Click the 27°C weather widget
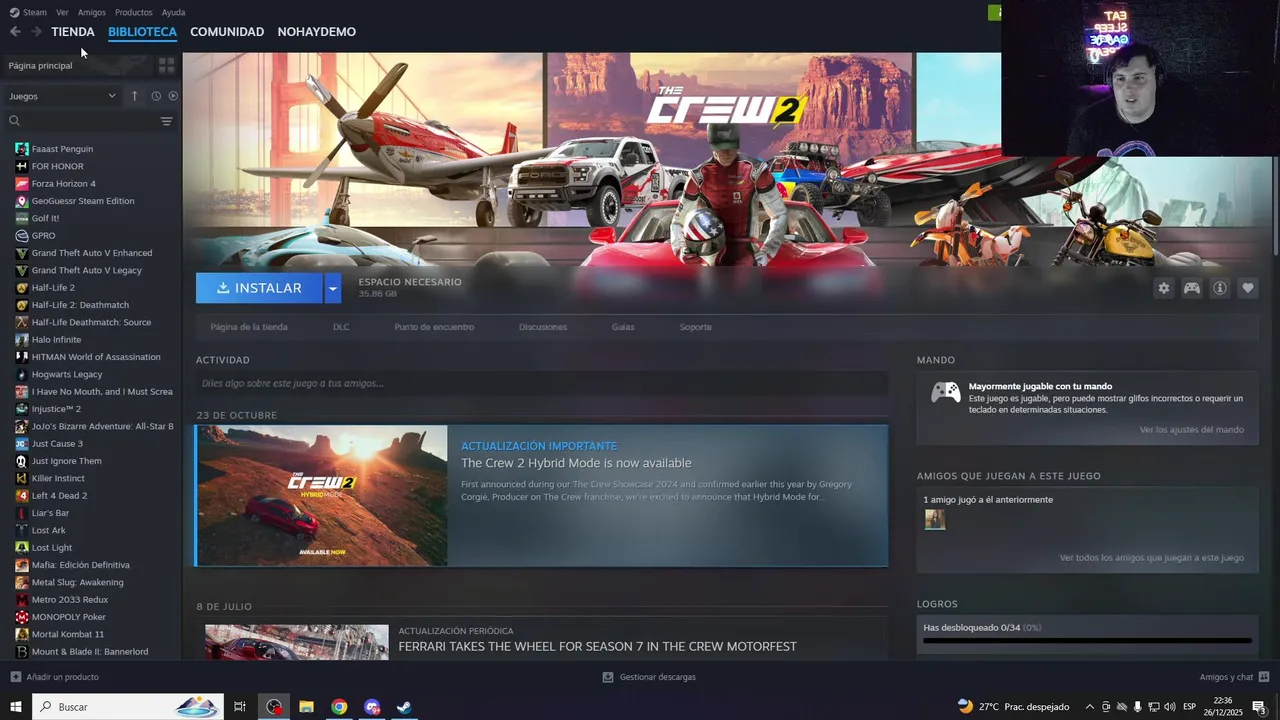Screen dimensions: 1280x720 tap(1013, 707)
